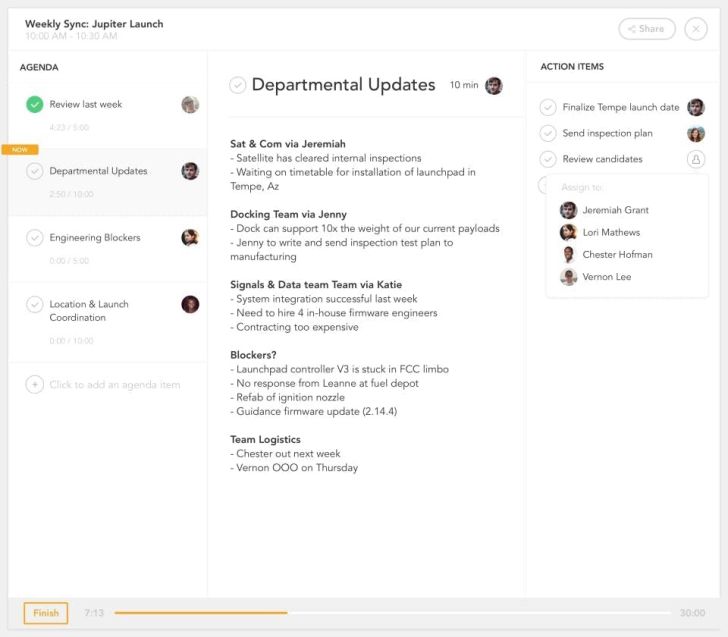The height and width of the screenshot is (637, 728).
Task: Open Review last week owner avatar
Action: [x=190, y=104]
